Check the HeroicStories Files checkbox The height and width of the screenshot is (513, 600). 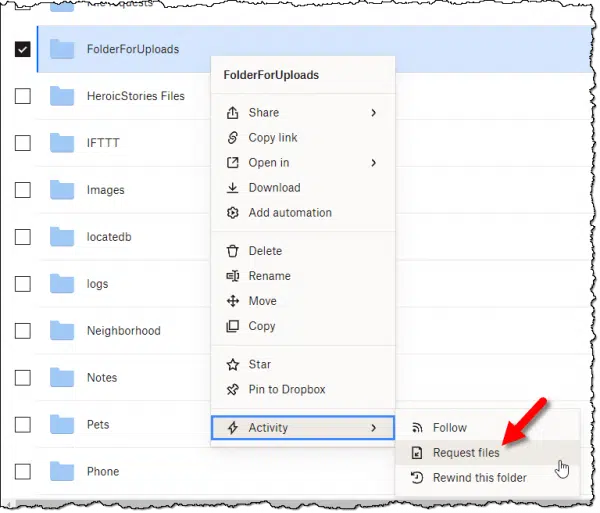point(23,96)
